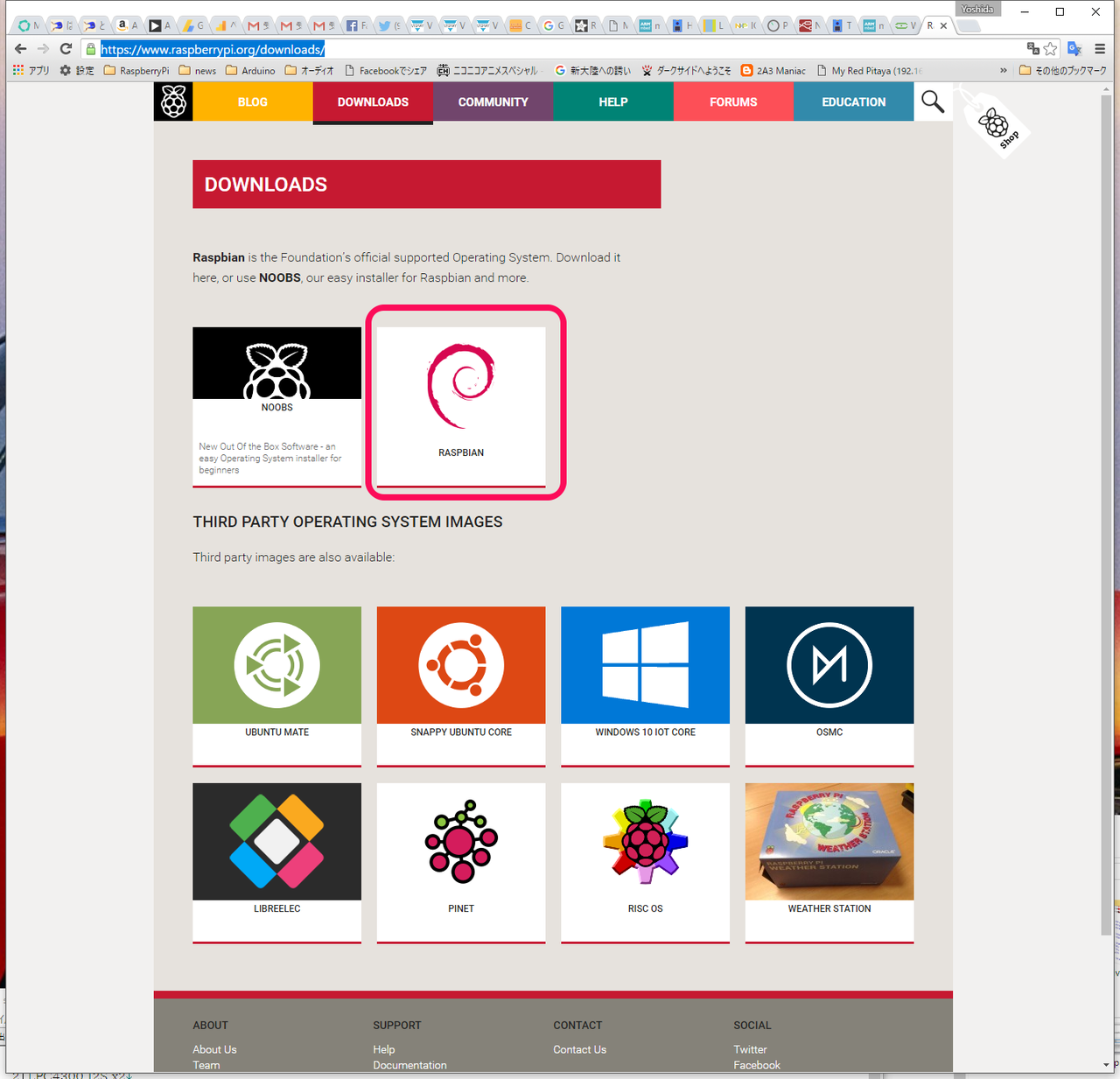Open the Arduino bookmarks folder

250,71
